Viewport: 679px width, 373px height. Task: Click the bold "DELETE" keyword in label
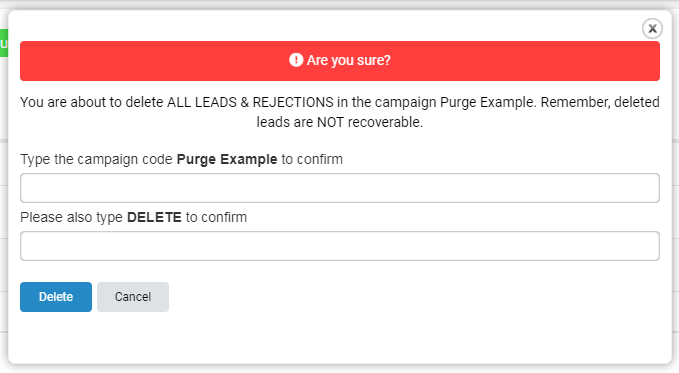click(154, 217)
